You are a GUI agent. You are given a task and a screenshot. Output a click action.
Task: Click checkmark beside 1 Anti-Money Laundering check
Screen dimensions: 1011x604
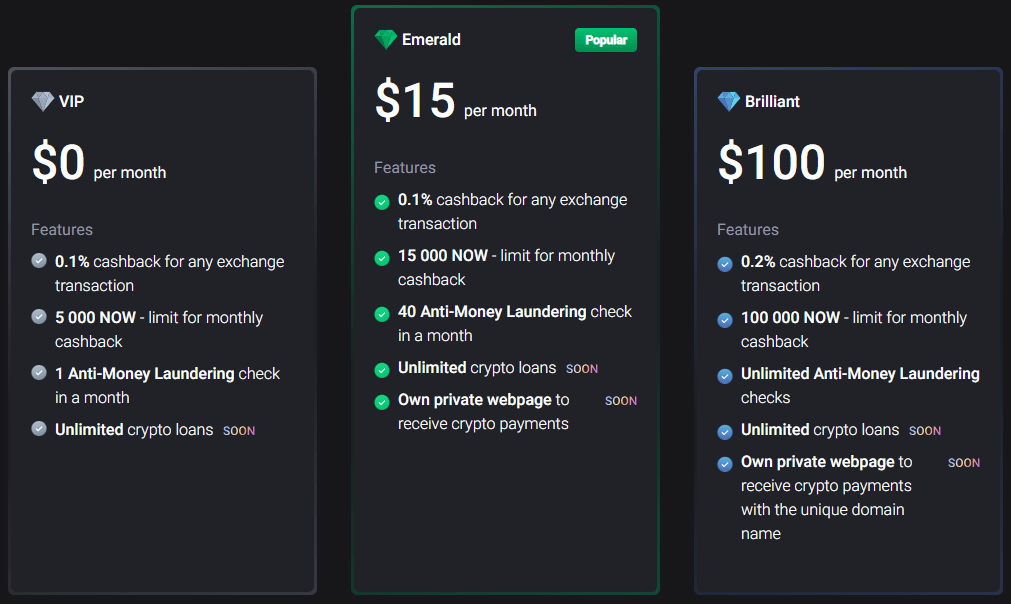[39, 375]
